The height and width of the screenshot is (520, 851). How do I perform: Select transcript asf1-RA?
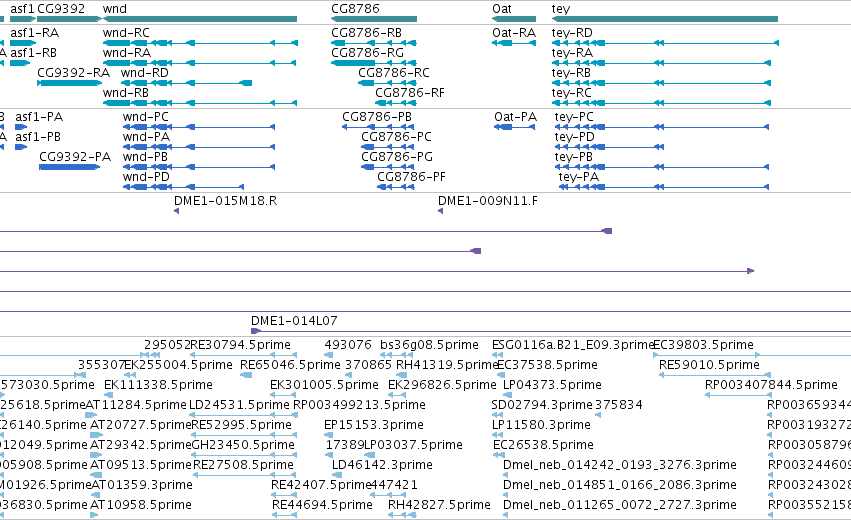34,33
